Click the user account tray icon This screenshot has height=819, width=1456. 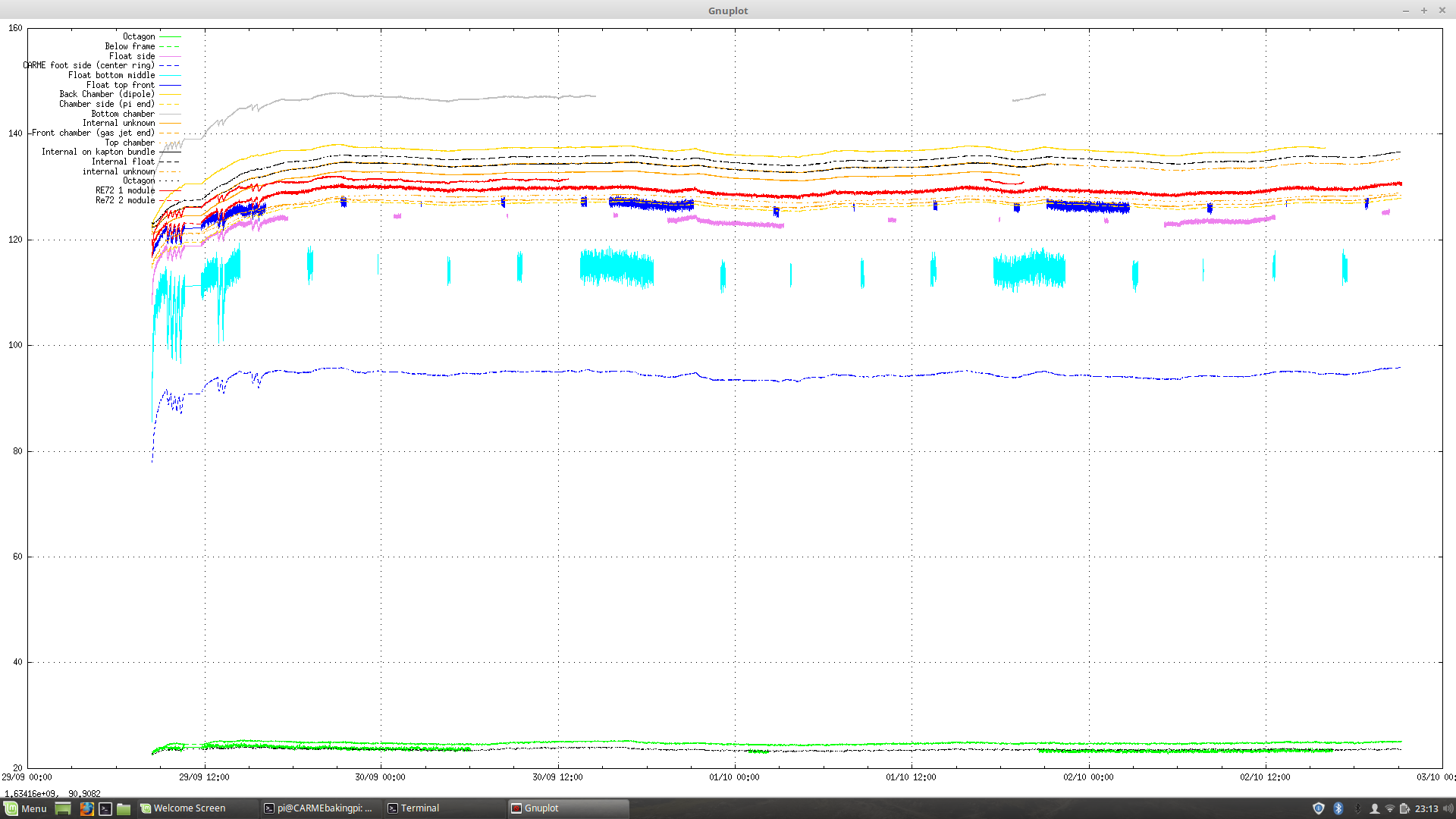1374,808
